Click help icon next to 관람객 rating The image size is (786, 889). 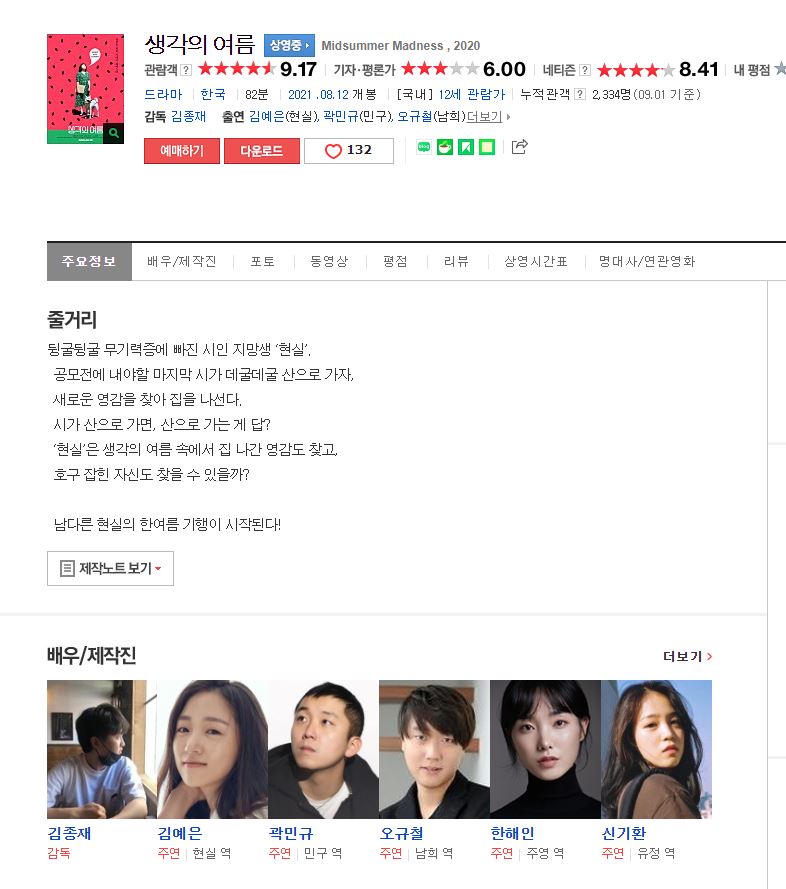pos(186,70)
